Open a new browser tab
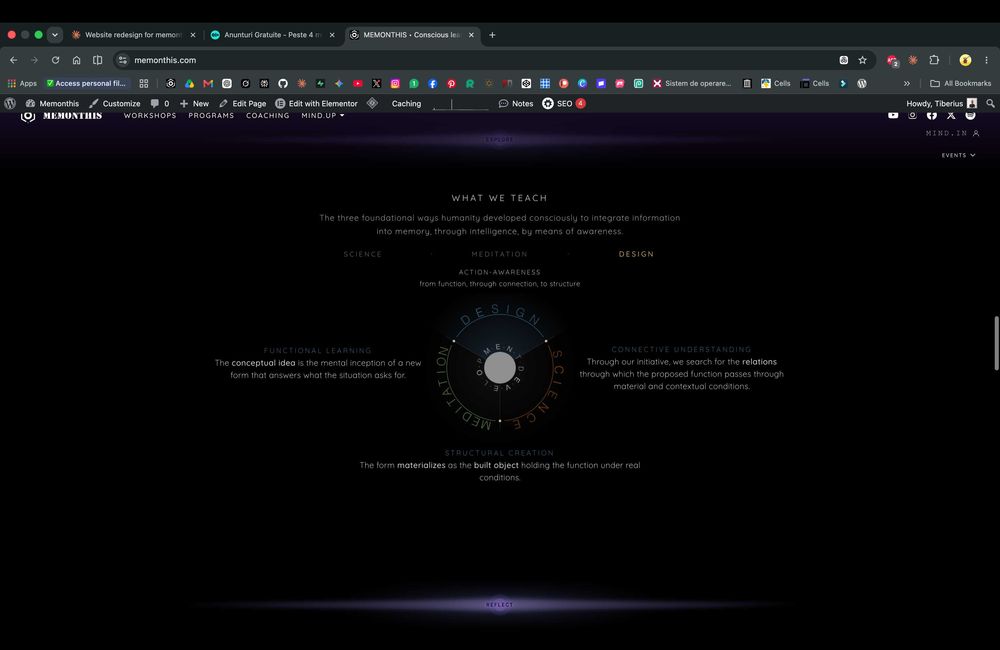 [492, 35]
